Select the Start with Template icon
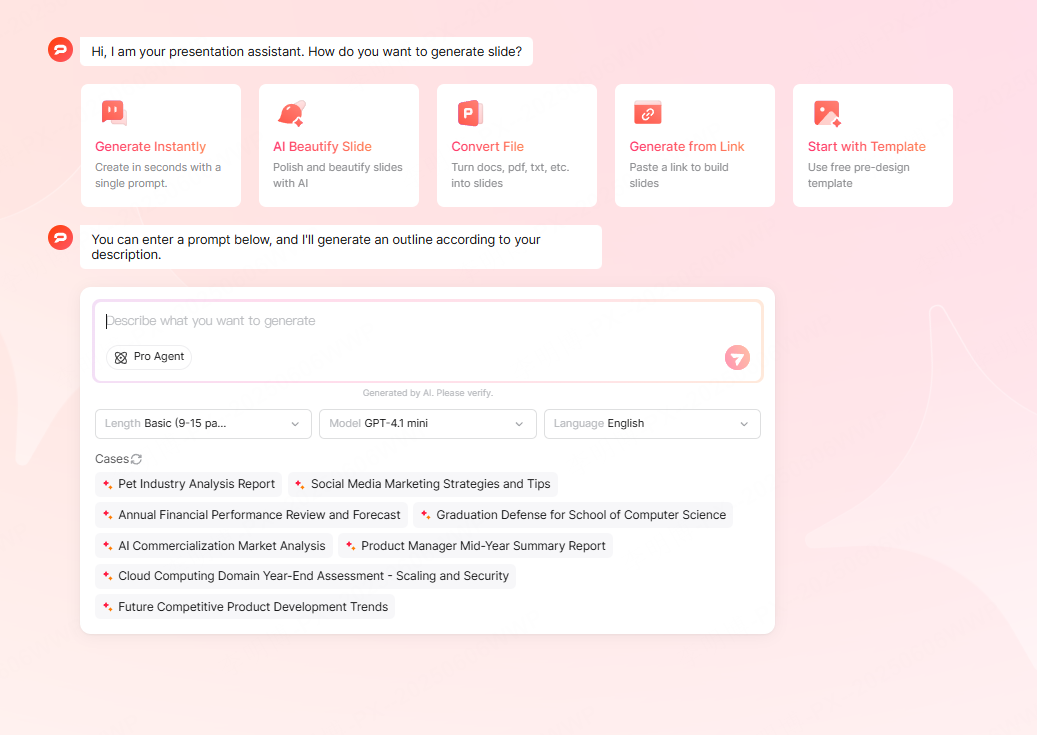This screenshot has height=735, width=1037. pos(825,112)
